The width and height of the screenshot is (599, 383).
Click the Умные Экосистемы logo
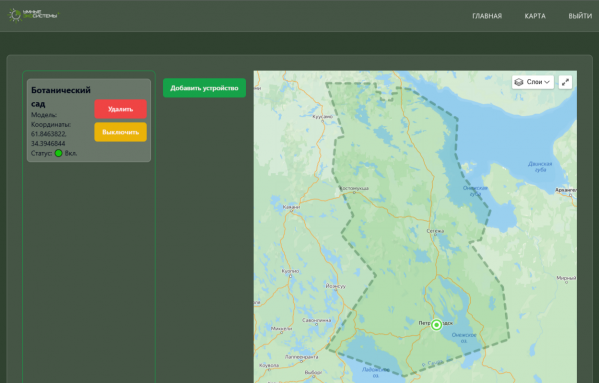coord(34,15)
